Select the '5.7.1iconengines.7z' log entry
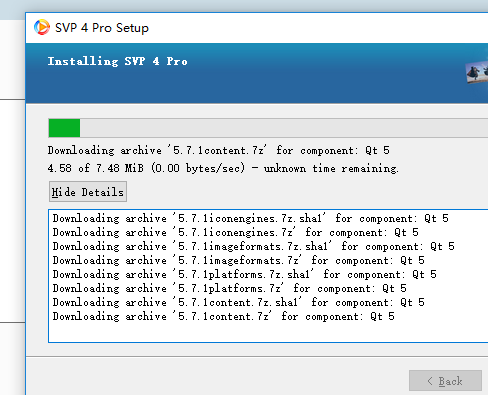 click(236, 232)
